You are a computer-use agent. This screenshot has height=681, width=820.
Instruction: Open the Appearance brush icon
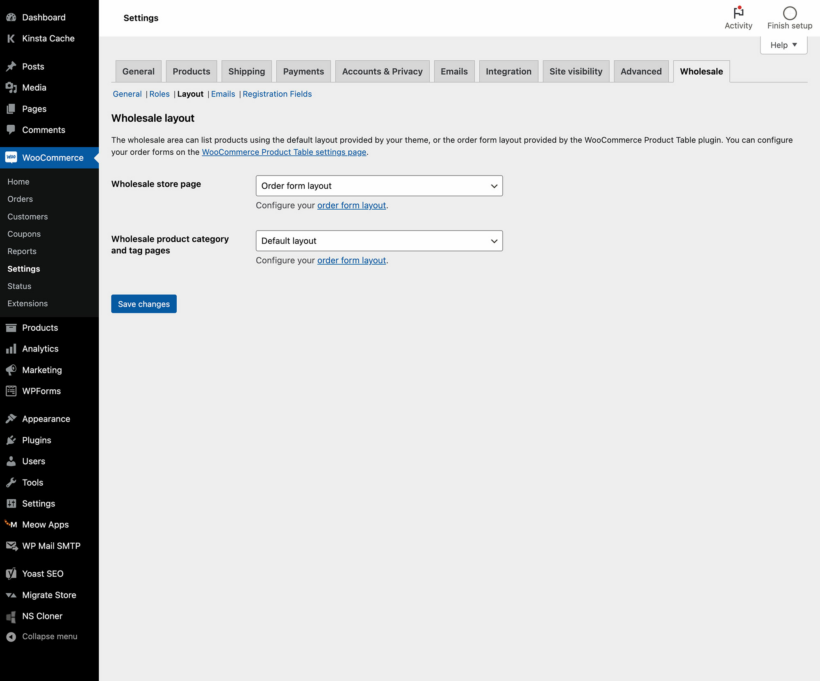pos(11,418)
